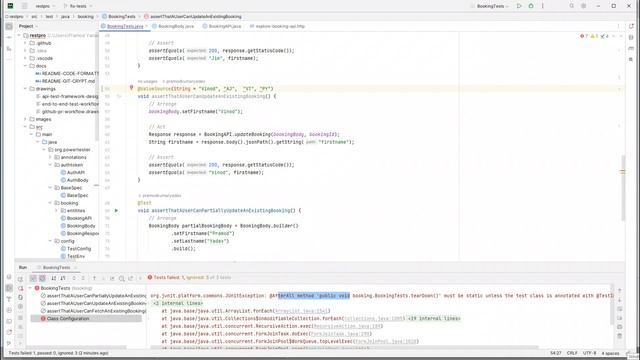Collapse the docs folder
This screenshot has height=360, width=640.
pos(25,66)
